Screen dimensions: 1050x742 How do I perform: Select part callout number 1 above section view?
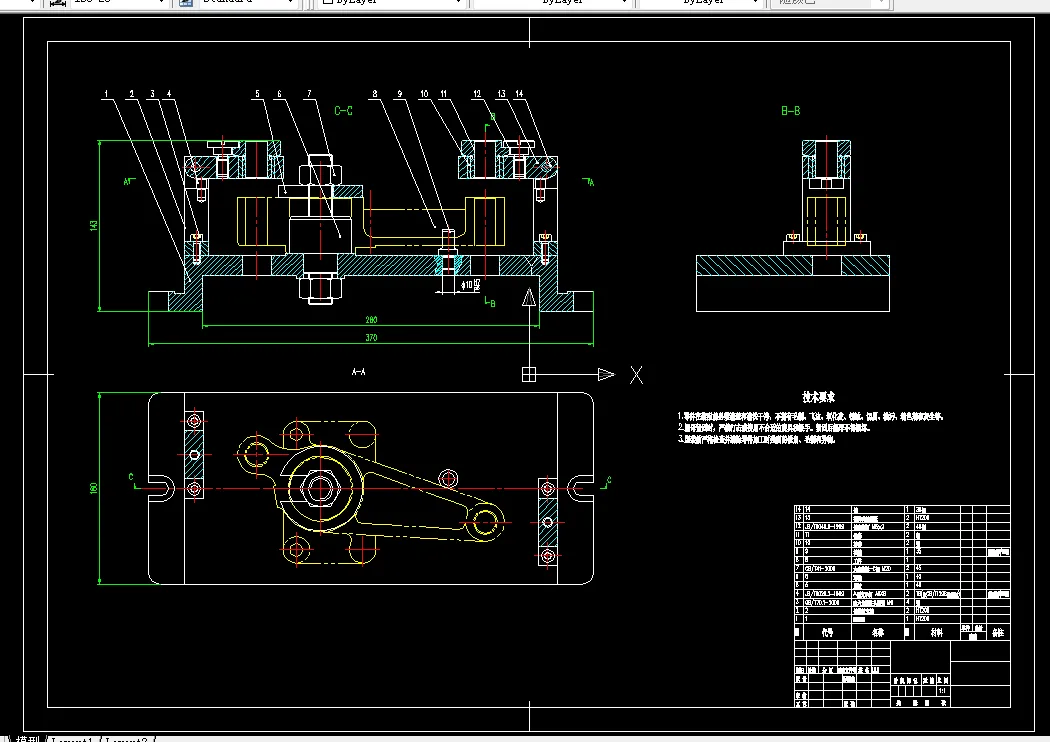(106, 94)
